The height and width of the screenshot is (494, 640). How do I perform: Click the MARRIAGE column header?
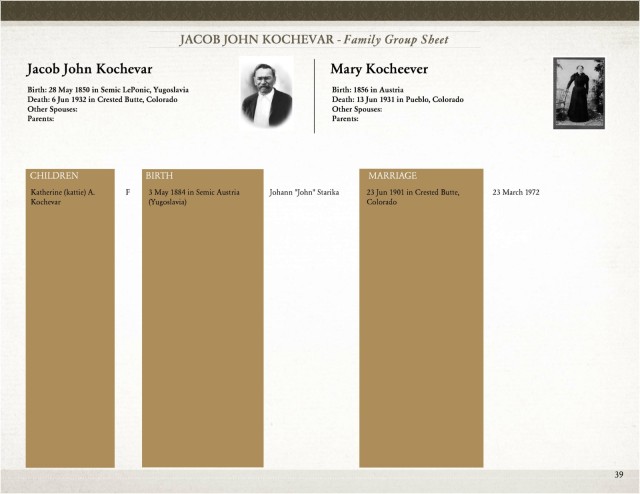pyautogui.click(x=392, y=176)
